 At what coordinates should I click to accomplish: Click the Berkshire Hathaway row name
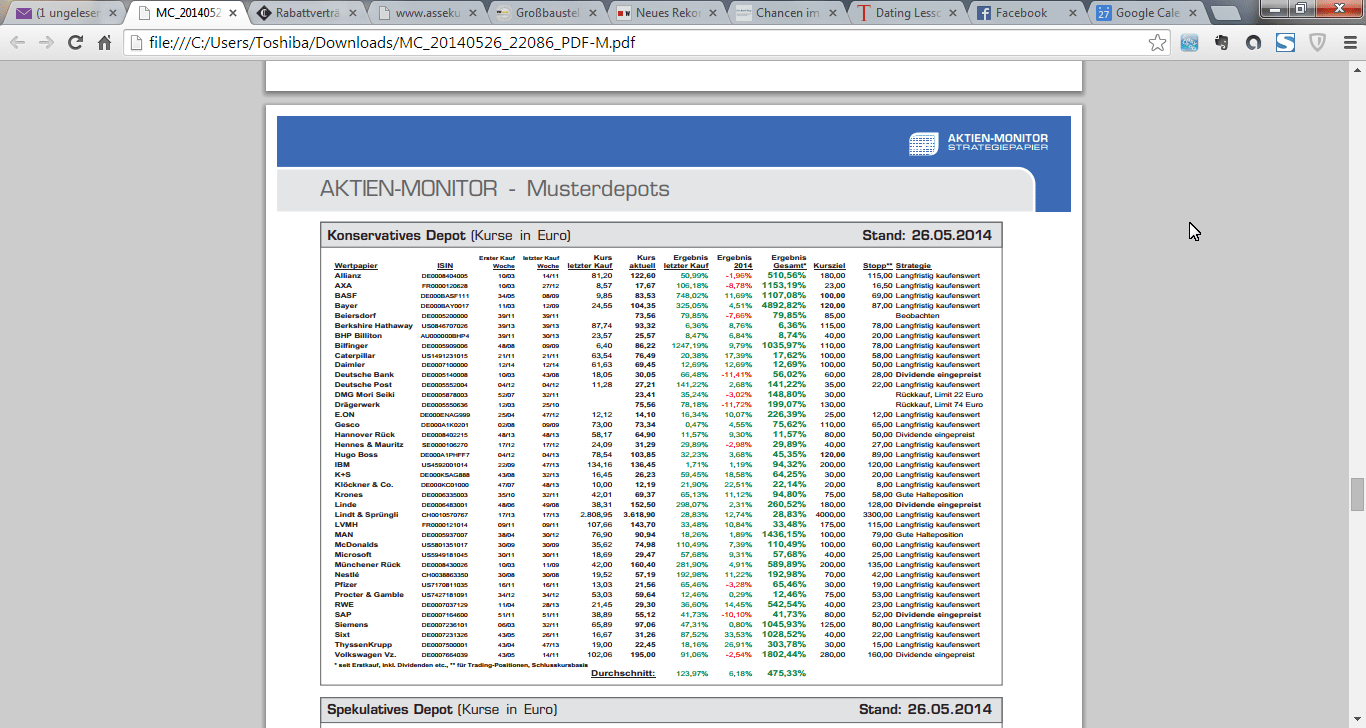[x=373, y=325]
